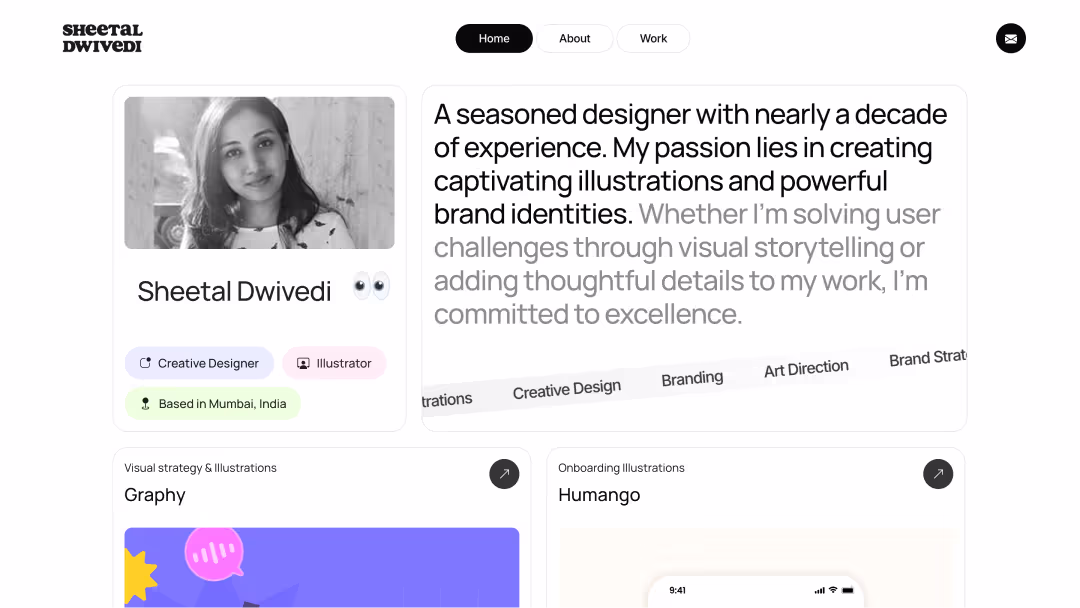Click the mail envelope contact icon
Image resolution: width=1080 pixels, height=608 pixels.
pyautogui.click(x=1010, y=39)
